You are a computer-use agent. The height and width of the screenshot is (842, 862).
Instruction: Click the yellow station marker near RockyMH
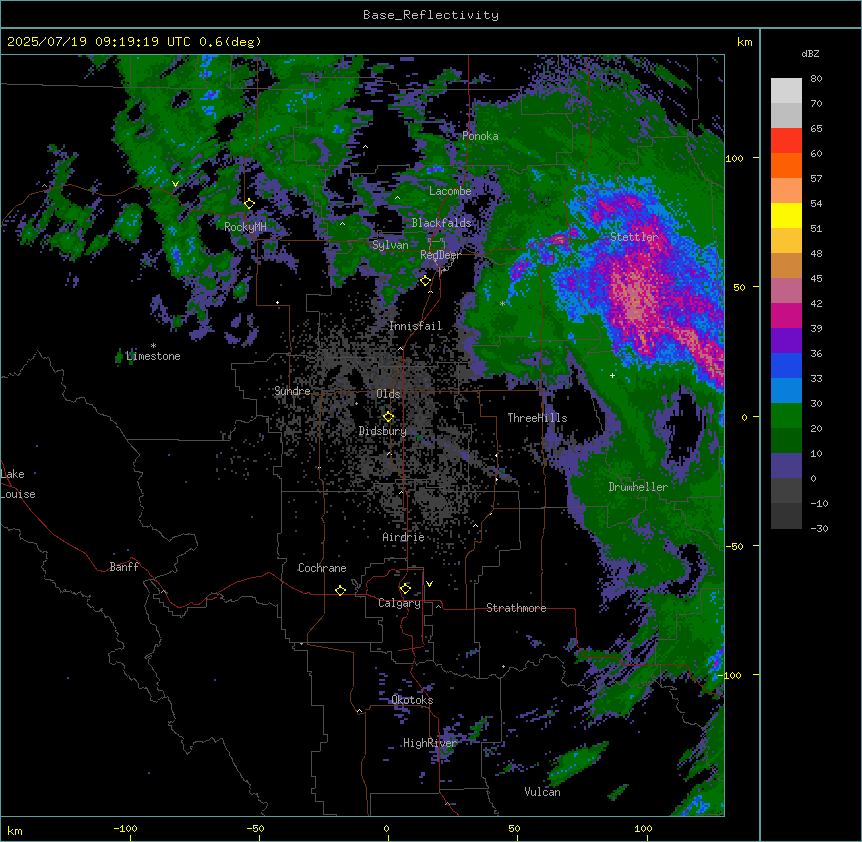coord(249,204)
